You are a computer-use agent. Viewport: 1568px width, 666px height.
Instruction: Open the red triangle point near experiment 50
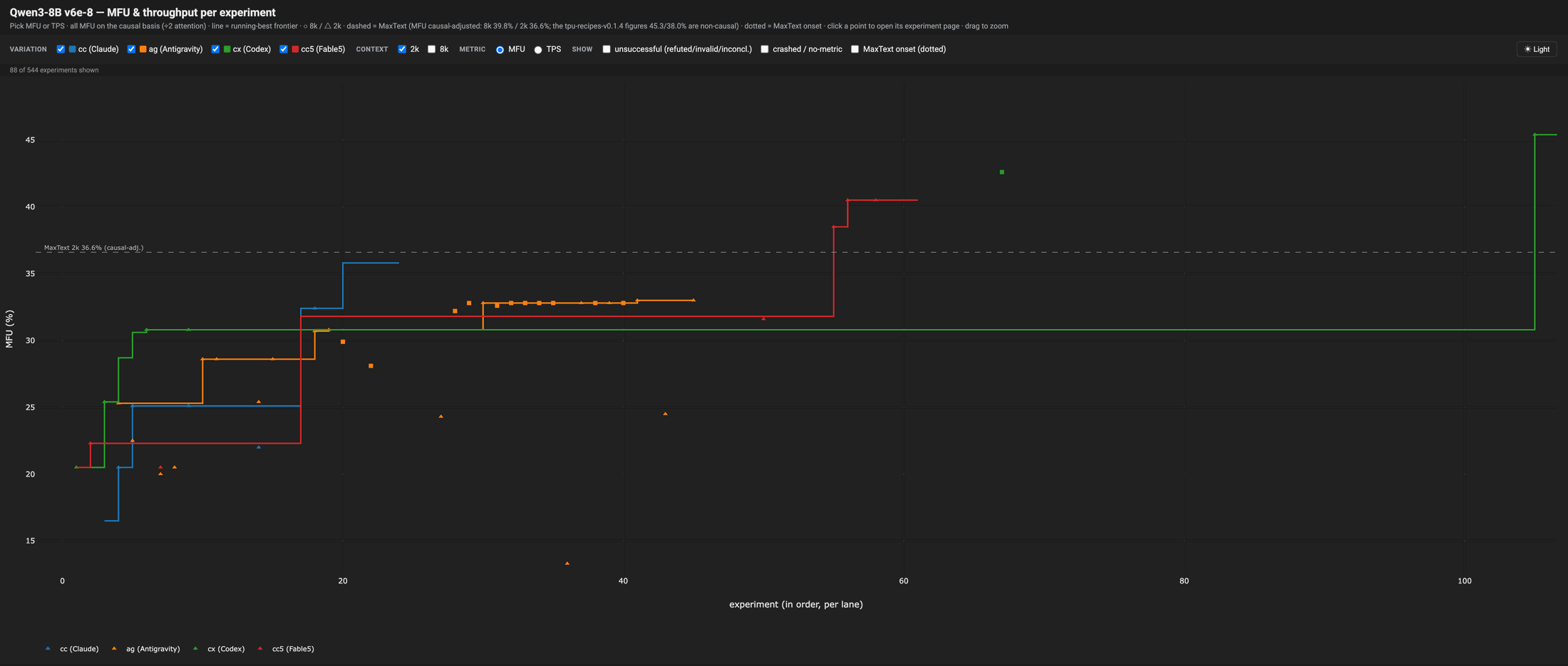click(763, 318)
